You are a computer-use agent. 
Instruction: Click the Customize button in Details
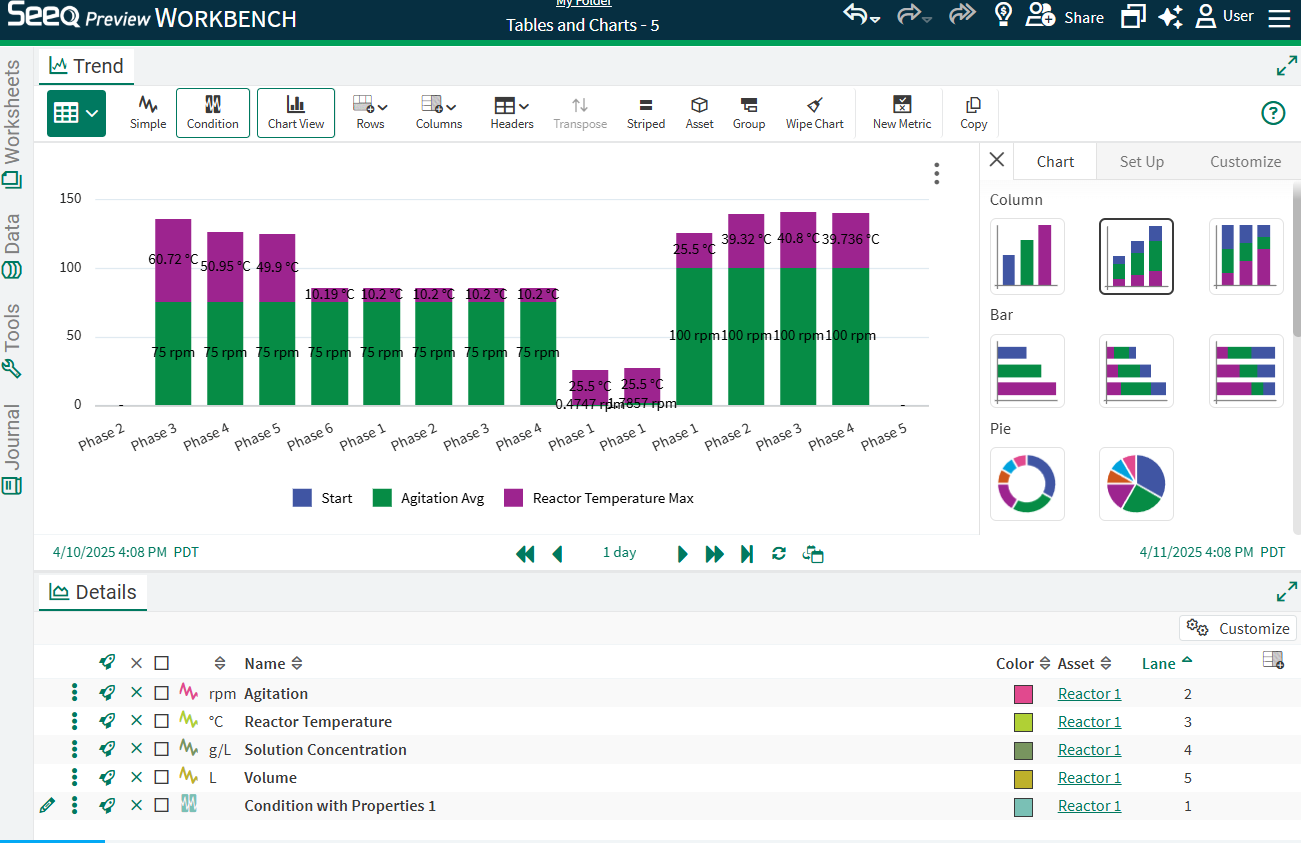point(1238,628)
